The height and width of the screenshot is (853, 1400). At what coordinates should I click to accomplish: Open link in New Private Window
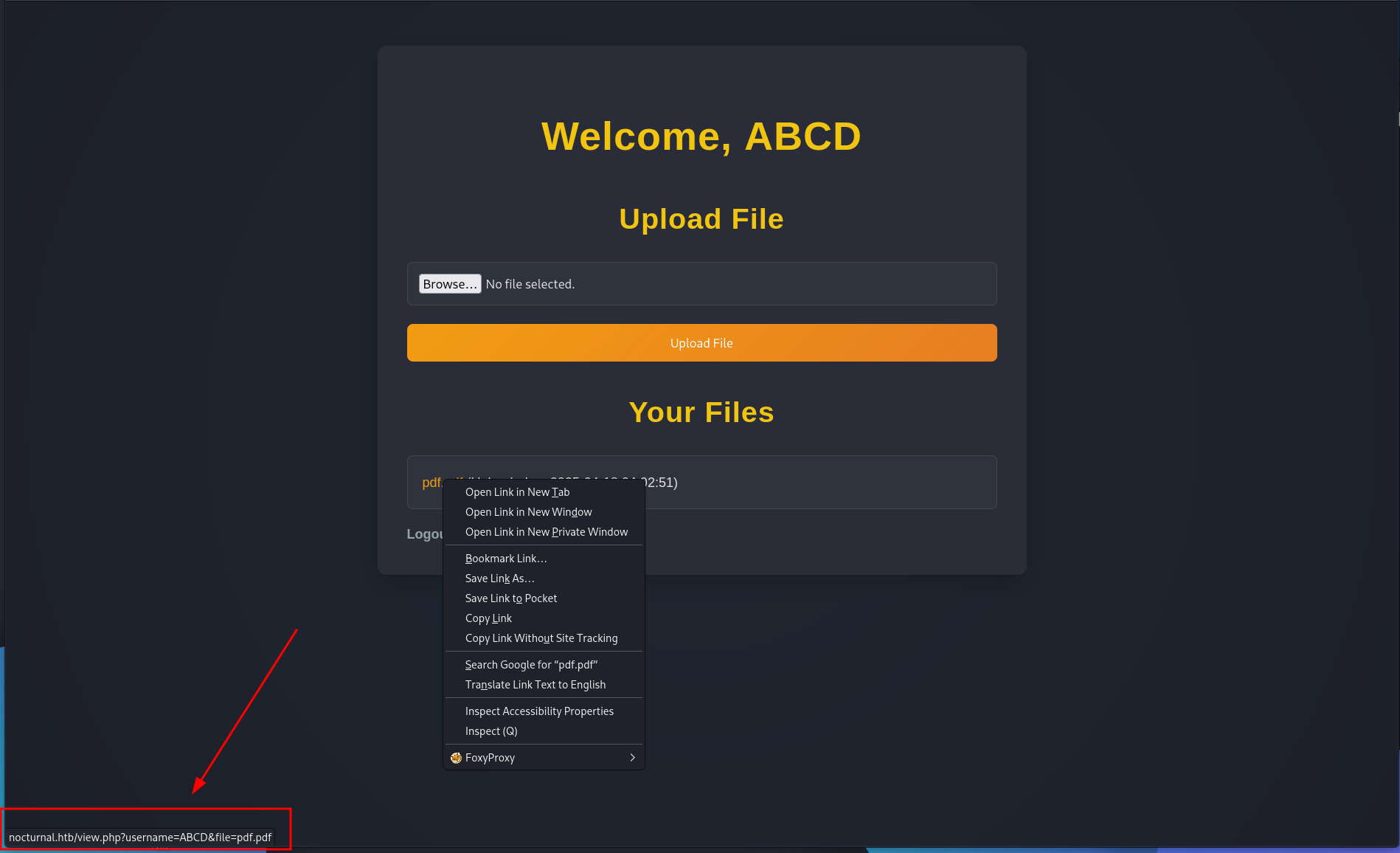(546, 532)
